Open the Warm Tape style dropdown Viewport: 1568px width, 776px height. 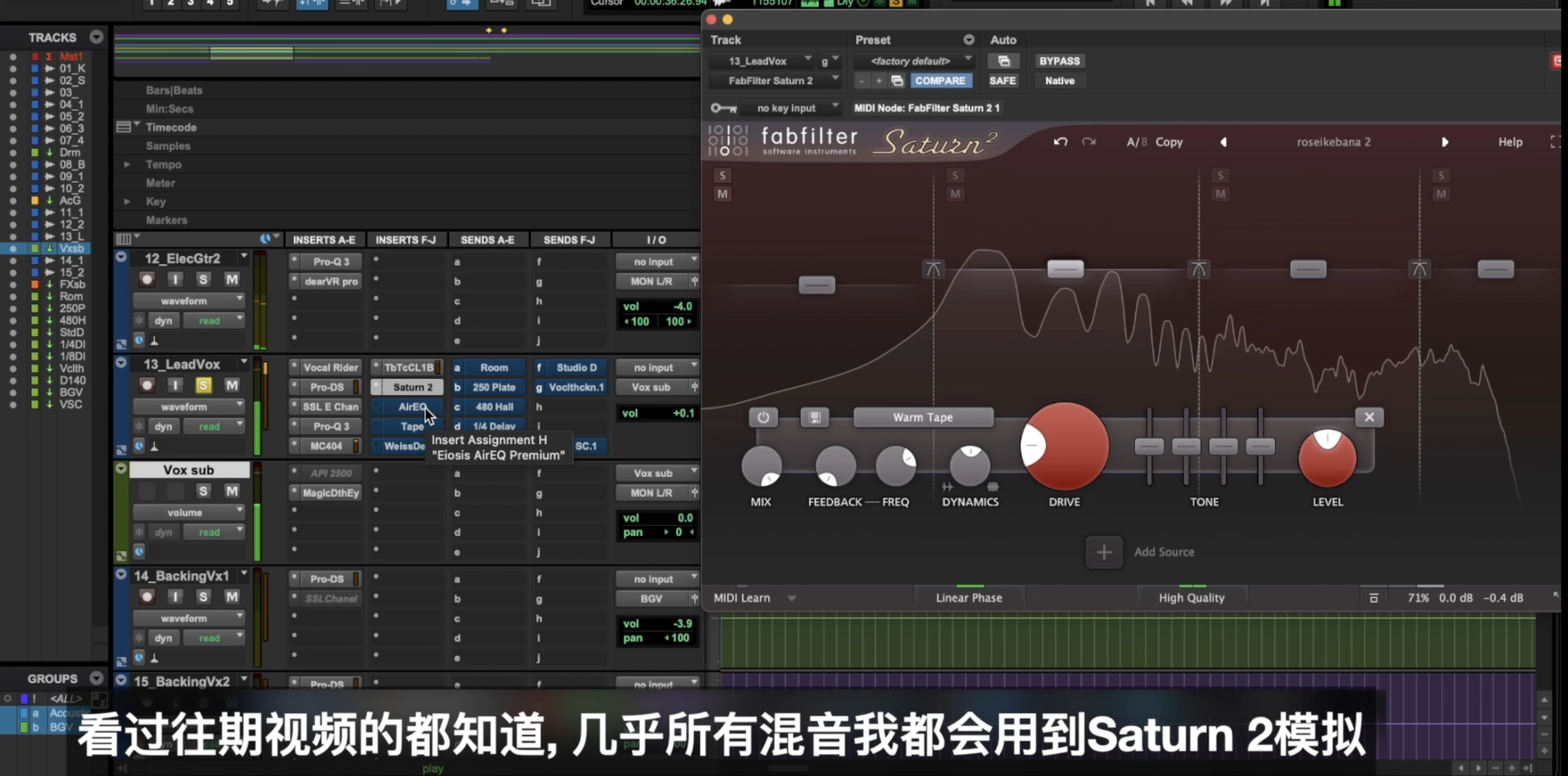coord(923,417)
